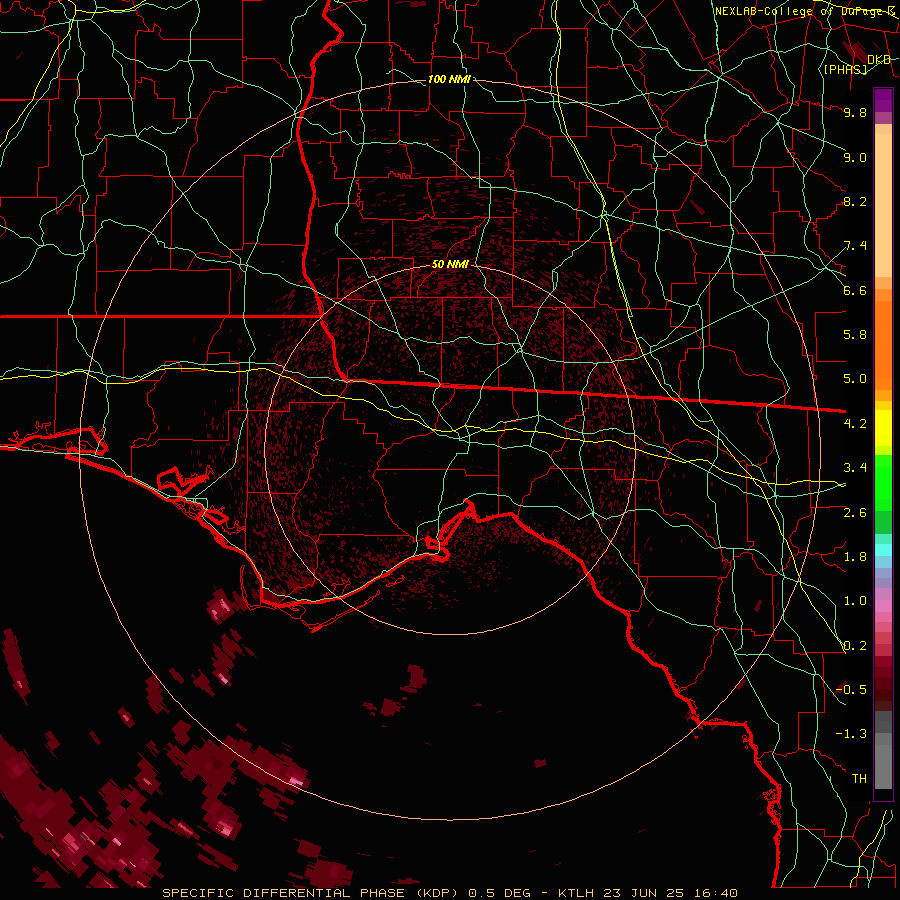Click the 4.2 value on the scale
Viewport: 900px width, 900px height.
point(855,424)
